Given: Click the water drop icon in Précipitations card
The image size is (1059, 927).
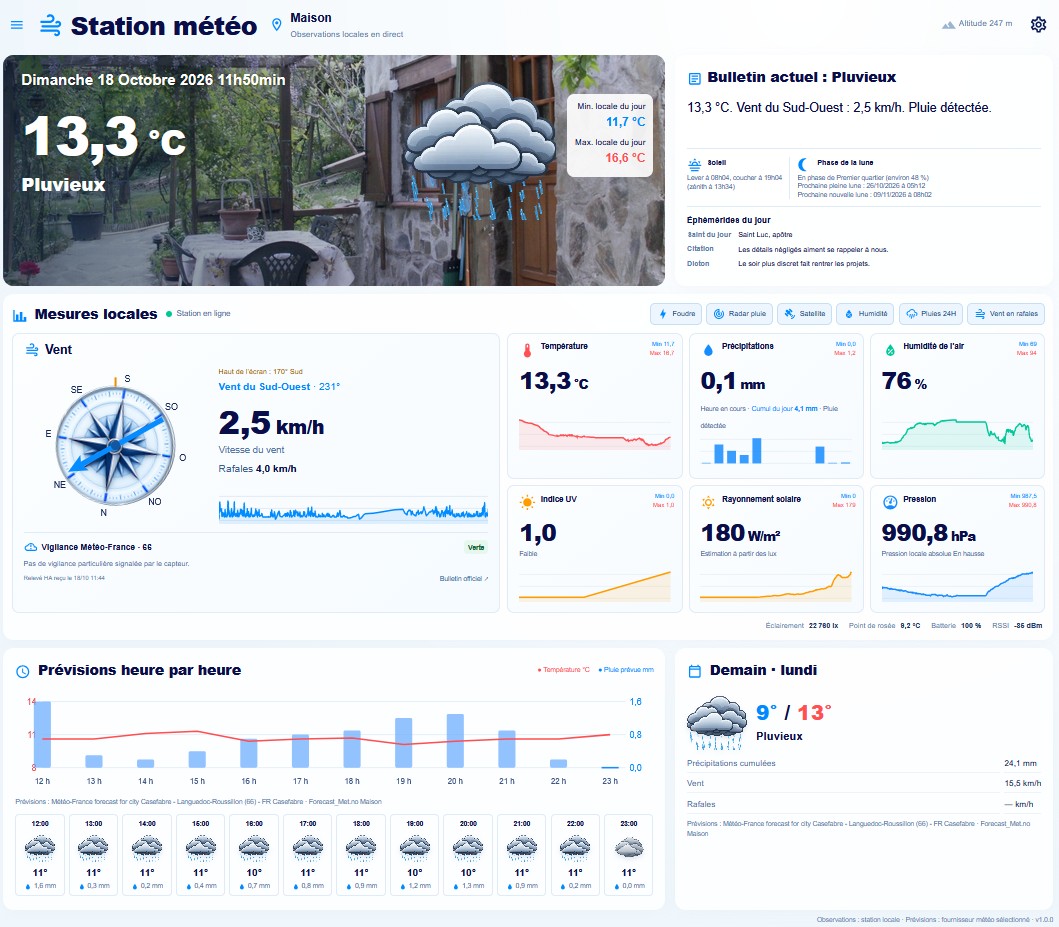Looking at the screenshot, I should (x=708, y=350).
